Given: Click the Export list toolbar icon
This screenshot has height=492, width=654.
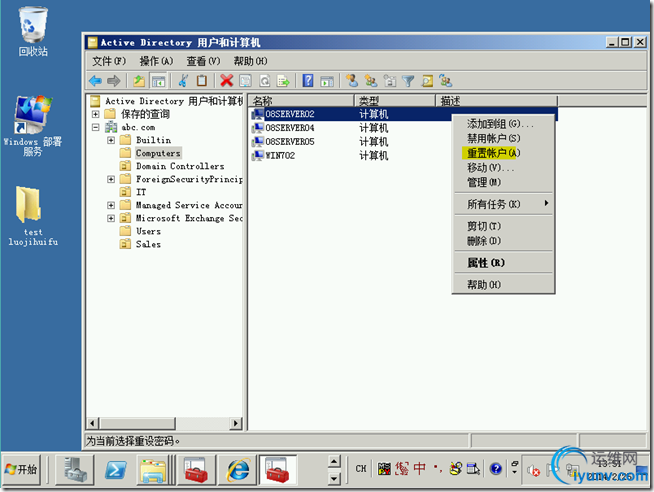Looking at the screenshot, I should tap(283, 80).
